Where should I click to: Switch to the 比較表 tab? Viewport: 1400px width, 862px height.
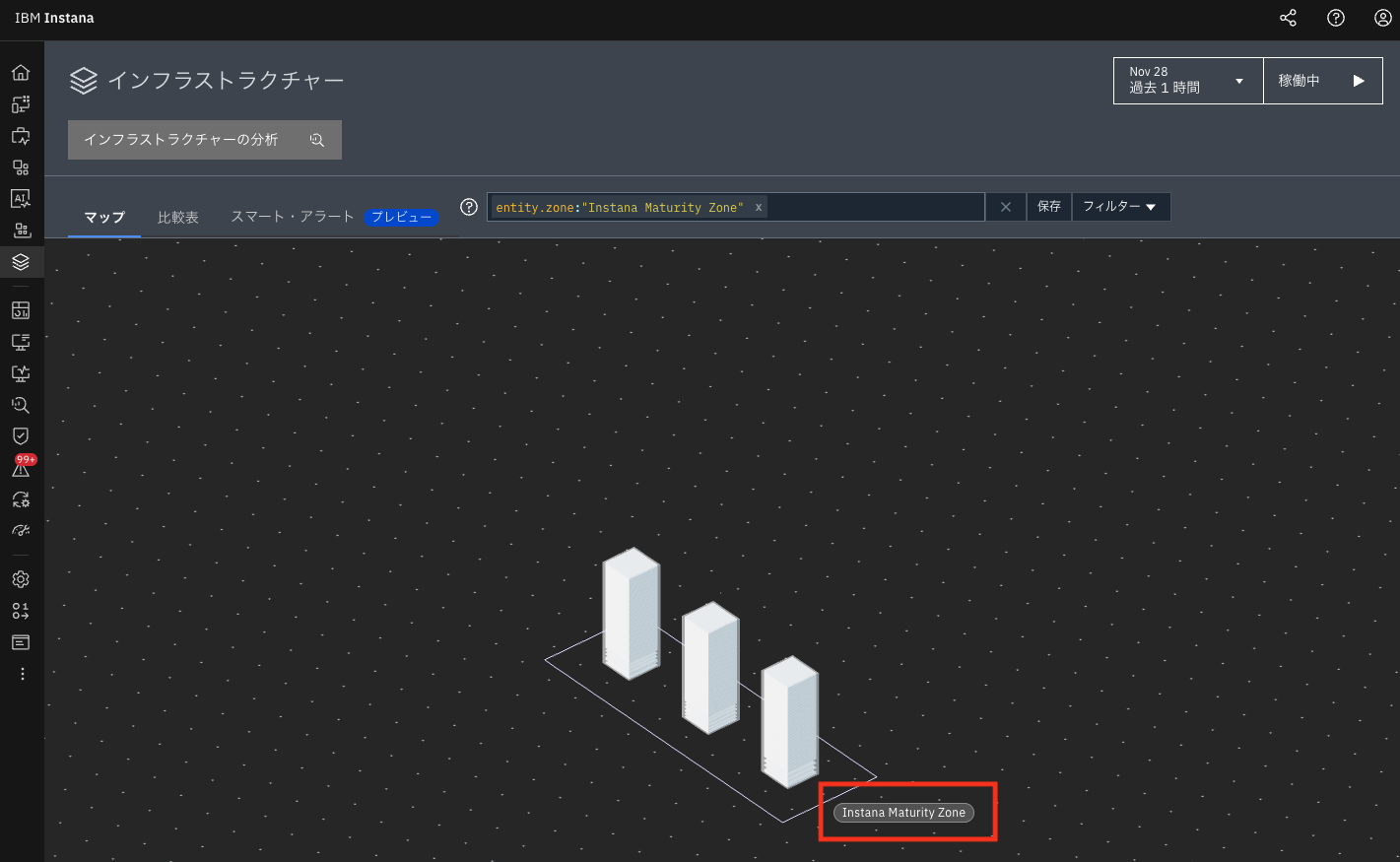click(x=178, y=217)
